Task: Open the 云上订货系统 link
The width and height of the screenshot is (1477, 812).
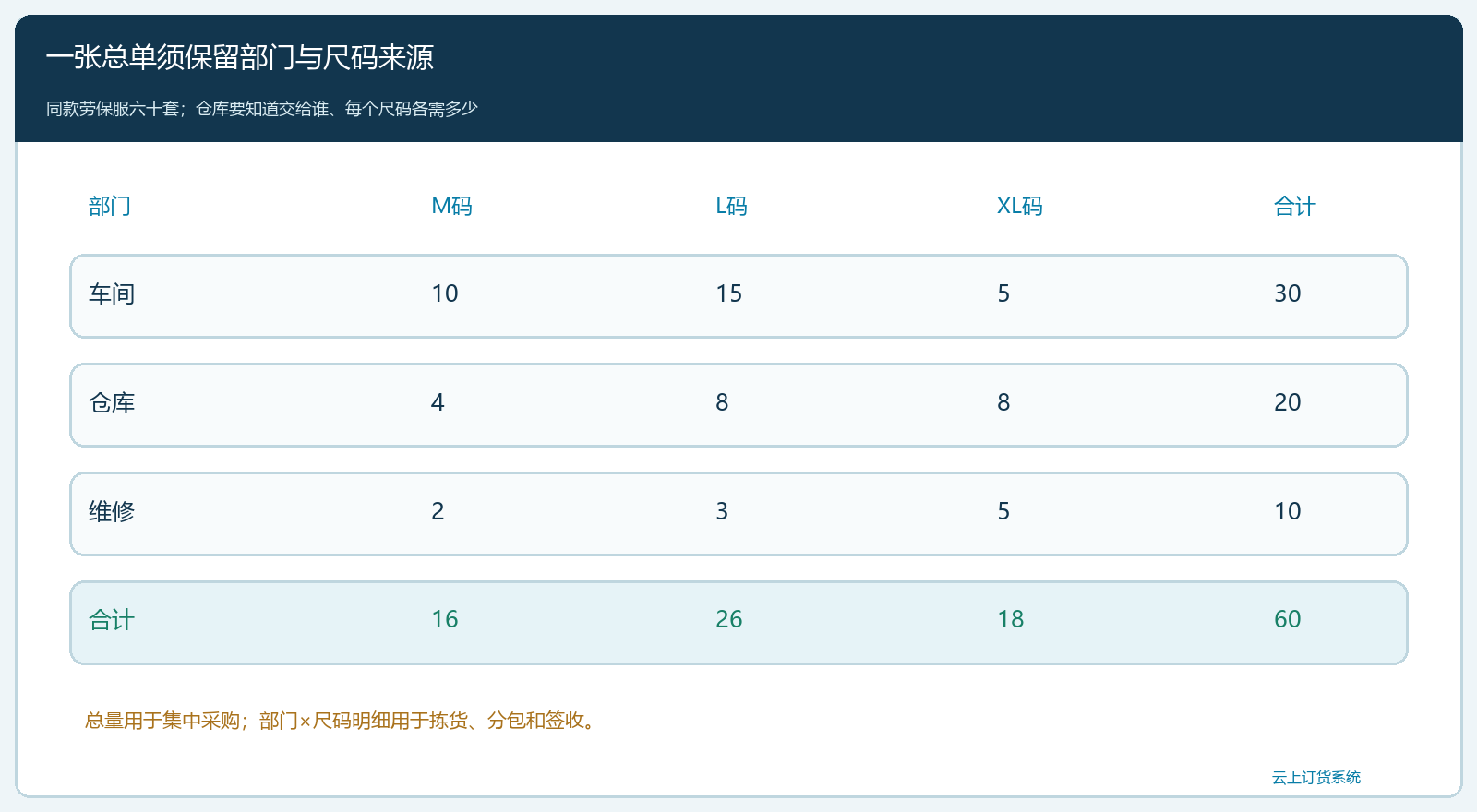Action: pyautogui.click(x=1316, y=778)
